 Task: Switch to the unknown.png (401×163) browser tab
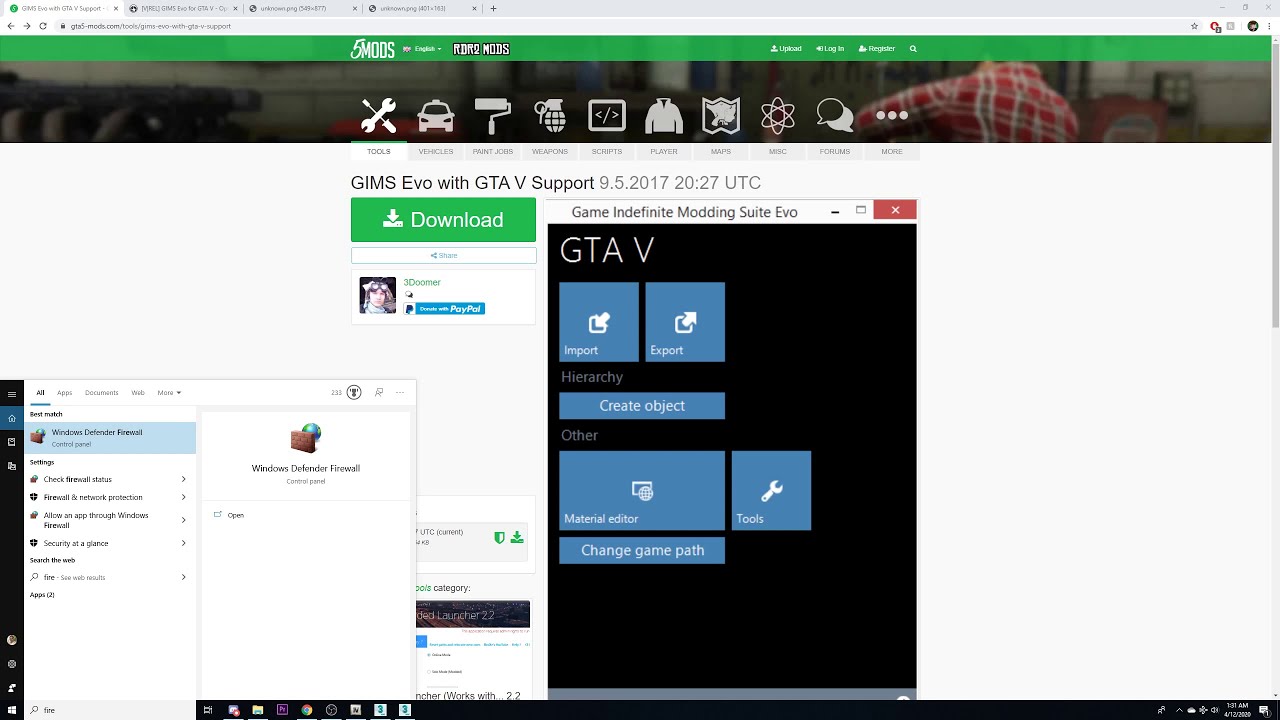click(x=420, y=8)
